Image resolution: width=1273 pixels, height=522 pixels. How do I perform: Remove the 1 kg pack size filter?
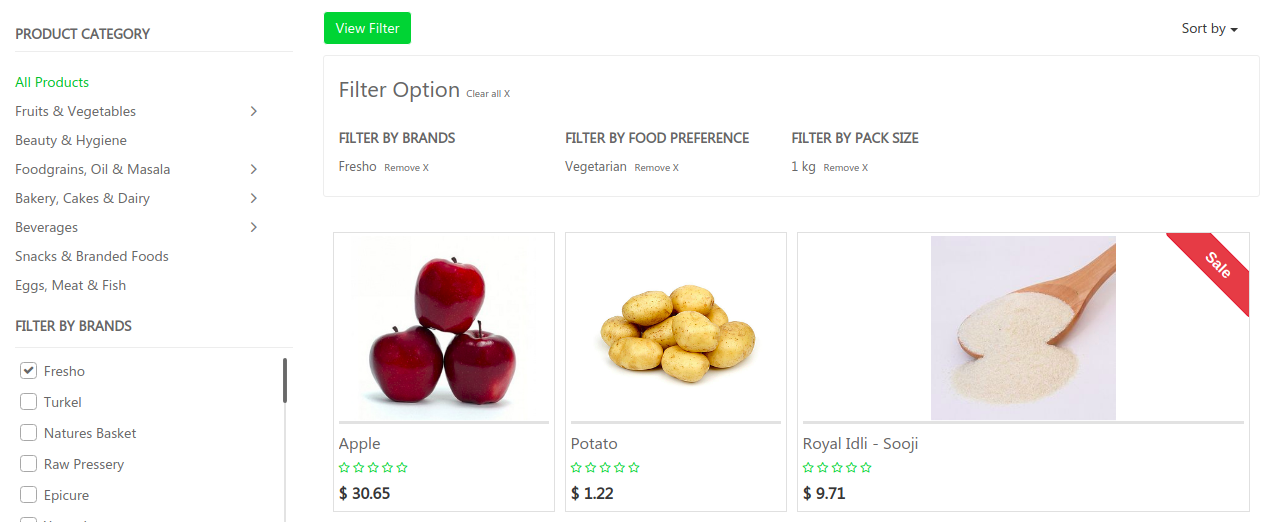click(845, 168)
